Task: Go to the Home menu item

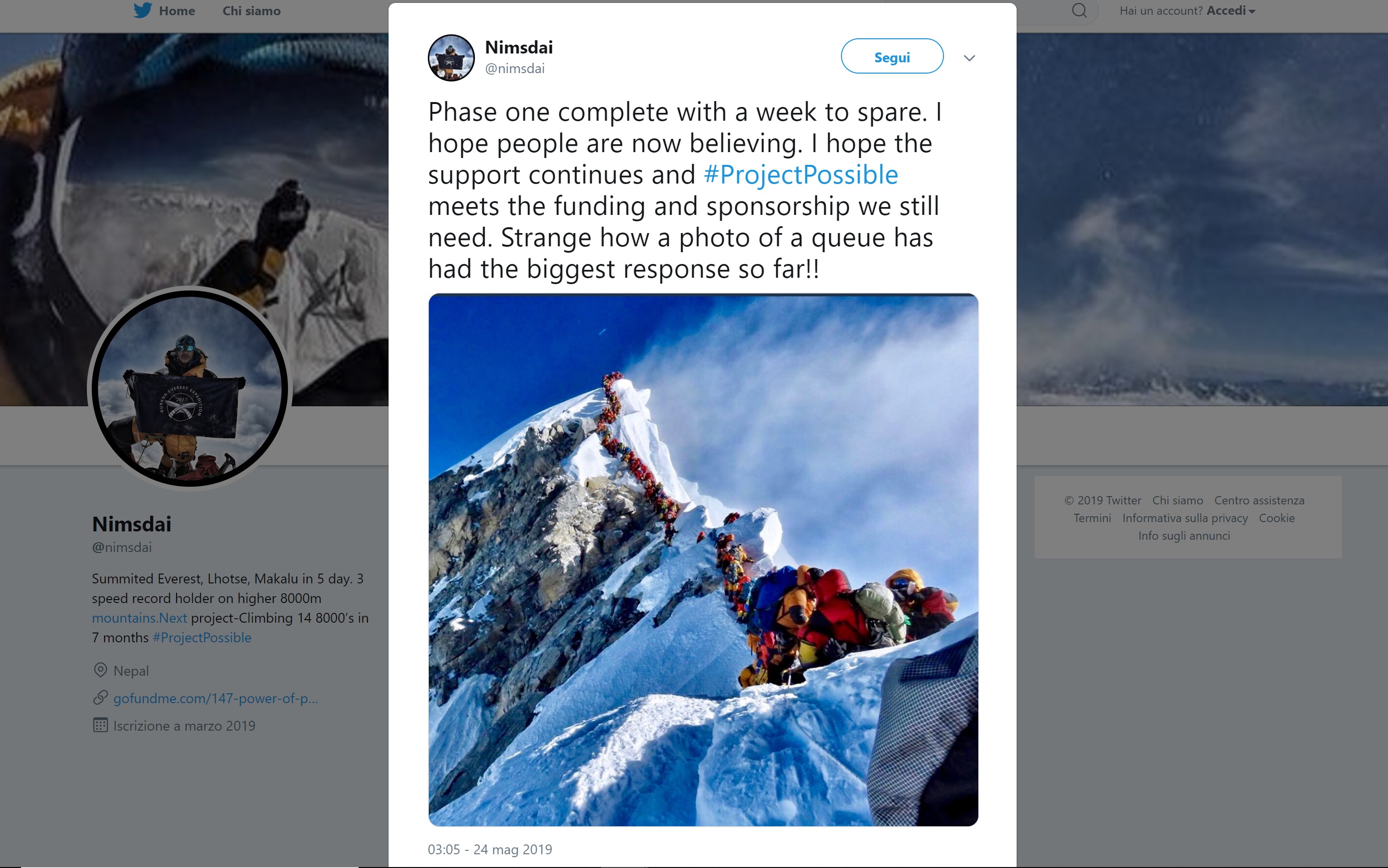Action: 177,11
